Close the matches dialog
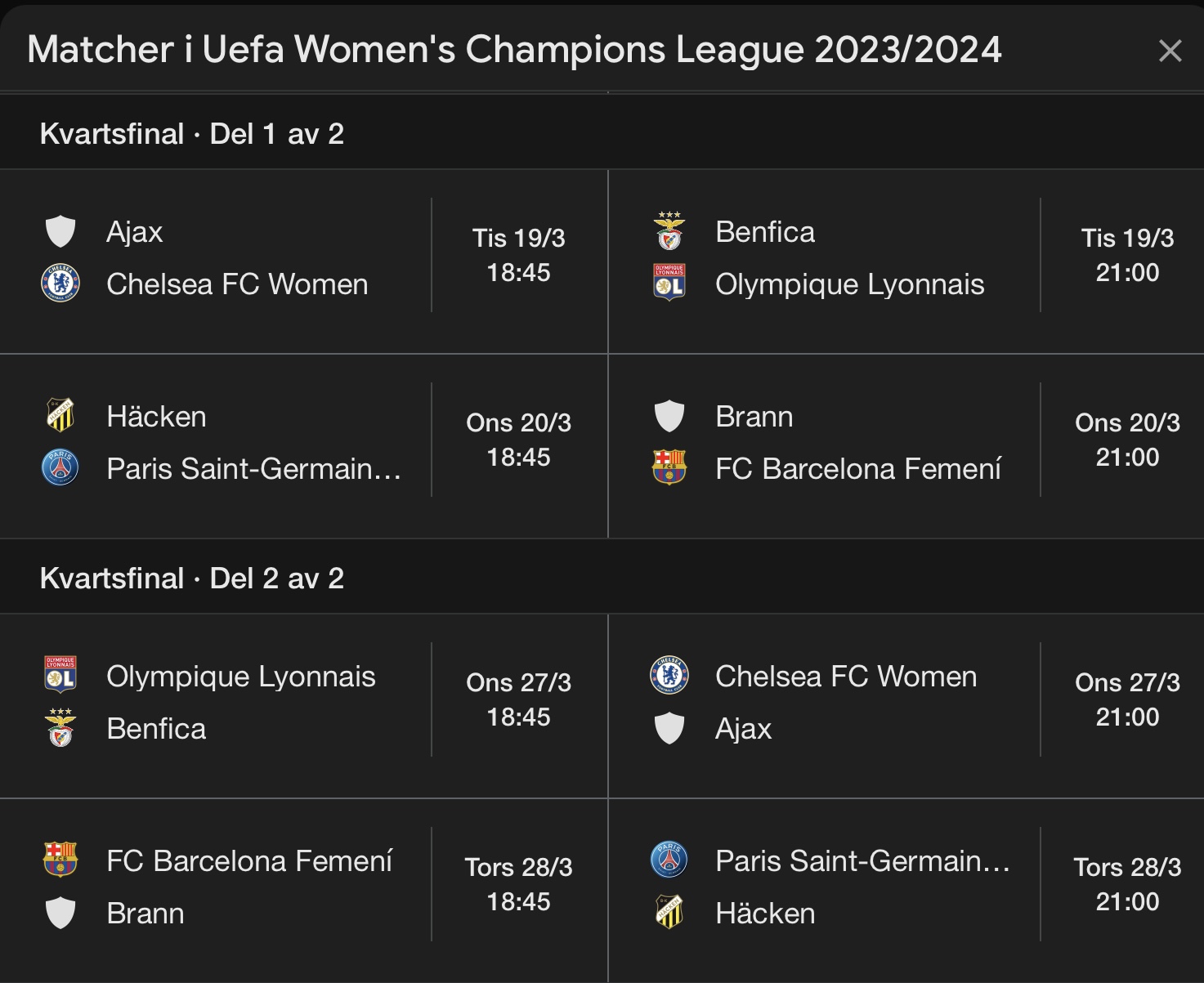Viewport: 1204px width, 983px height. click(1170, 51)
